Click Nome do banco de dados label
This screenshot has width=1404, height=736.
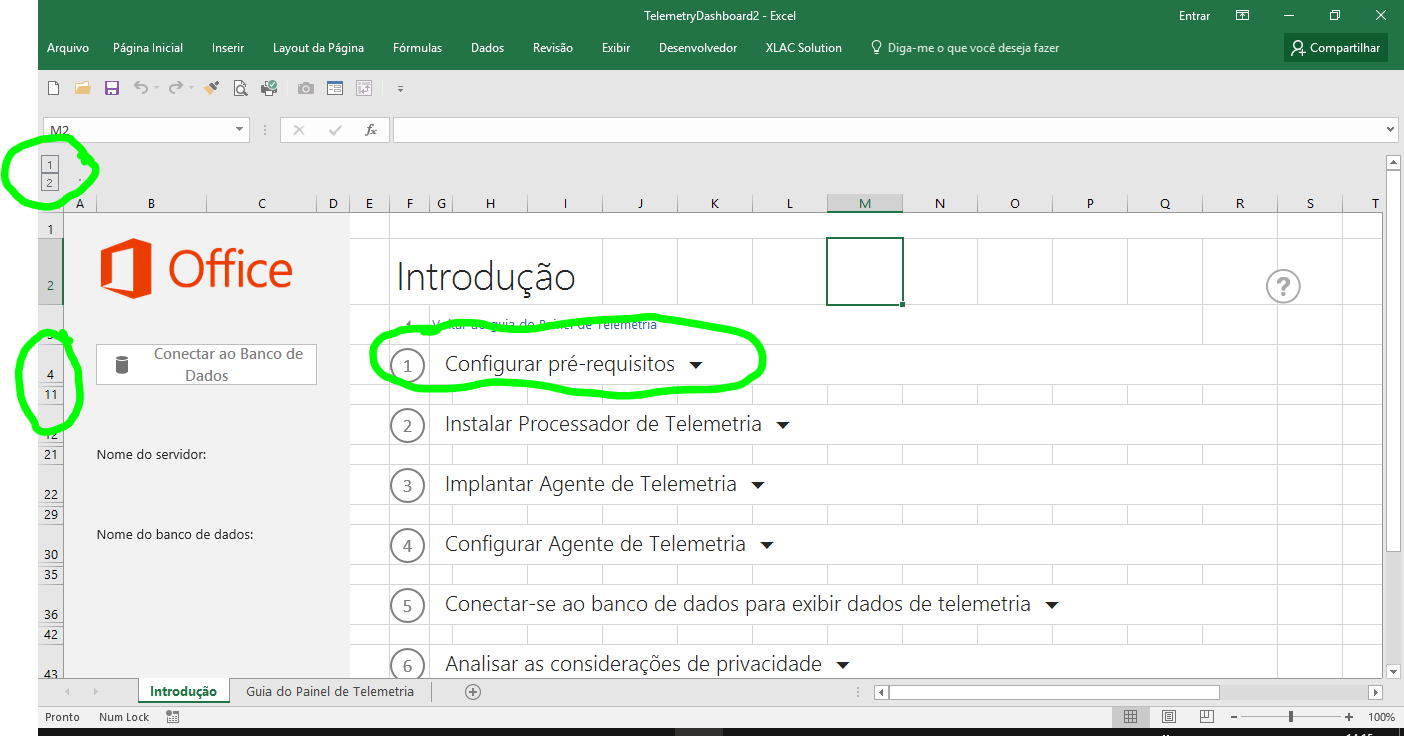pyautogui.click(x=175, y=535)
